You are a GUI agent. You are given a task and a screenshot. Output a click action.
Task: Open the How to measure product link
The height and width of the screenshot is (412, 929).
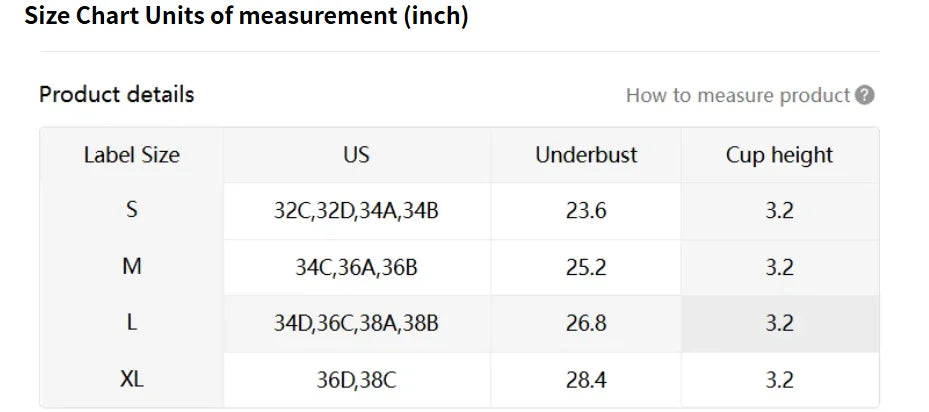(x=737, y=96)
